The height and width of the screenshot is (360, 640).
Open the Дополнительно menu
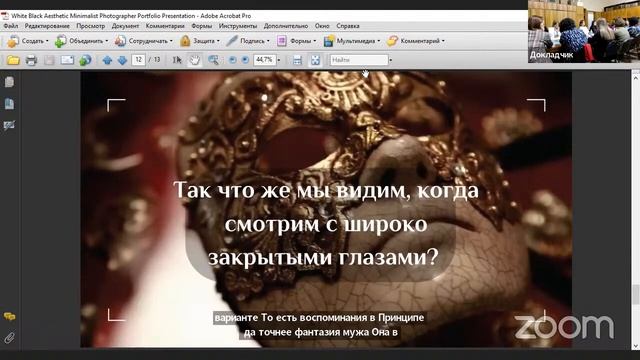(286, 26)
